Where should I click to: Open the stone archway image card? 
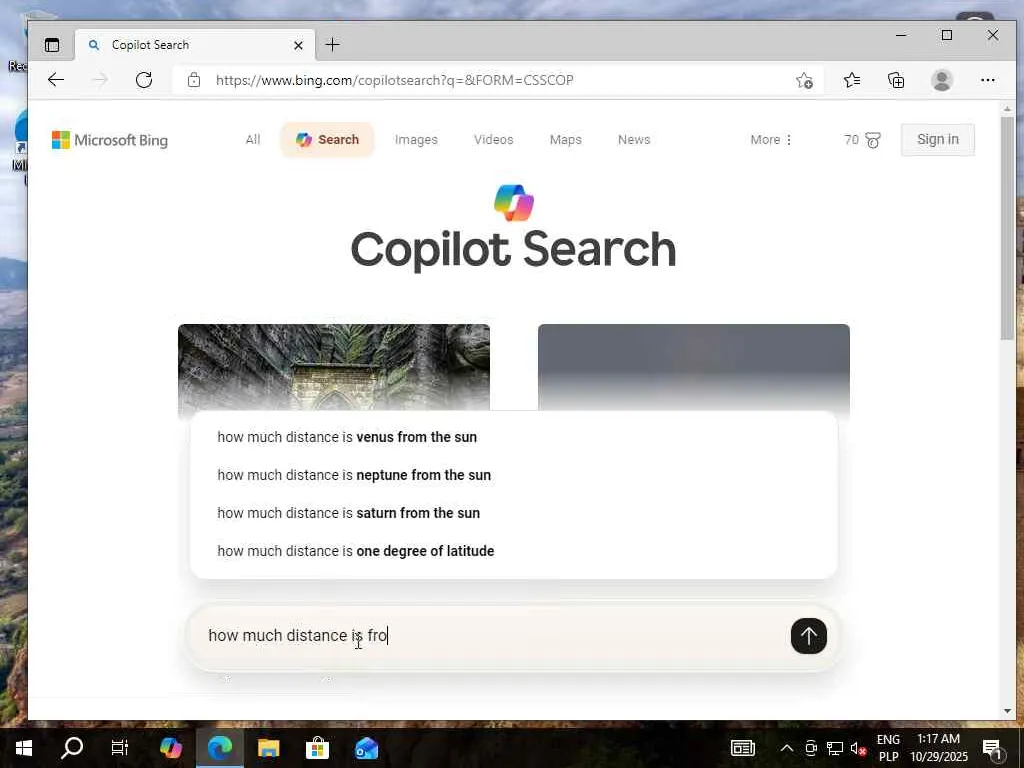[334, 367]
